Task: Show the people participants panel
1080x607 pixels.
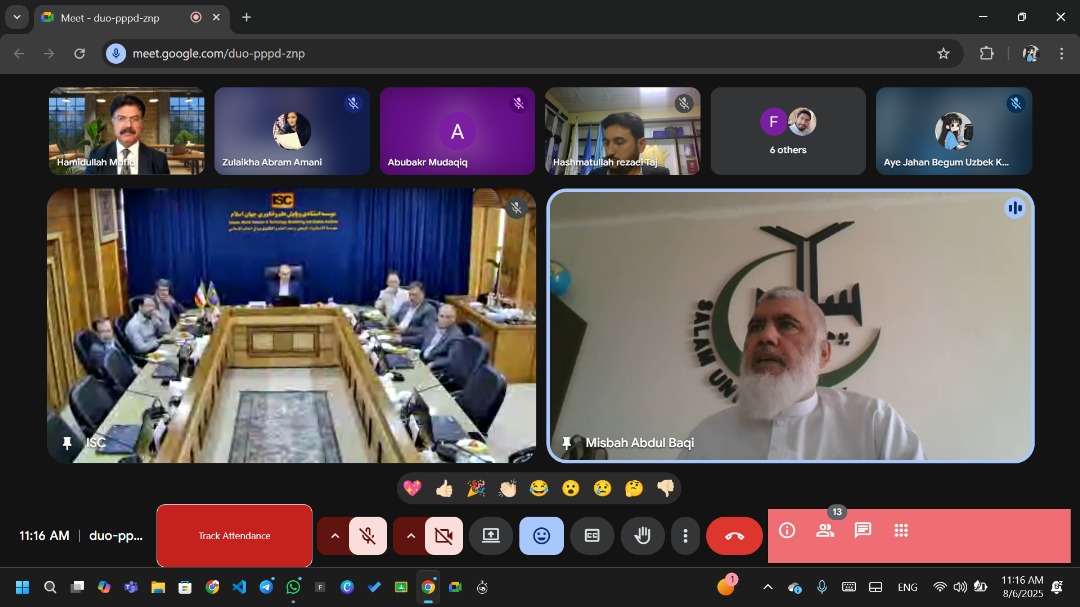Action: click(825, 531)
